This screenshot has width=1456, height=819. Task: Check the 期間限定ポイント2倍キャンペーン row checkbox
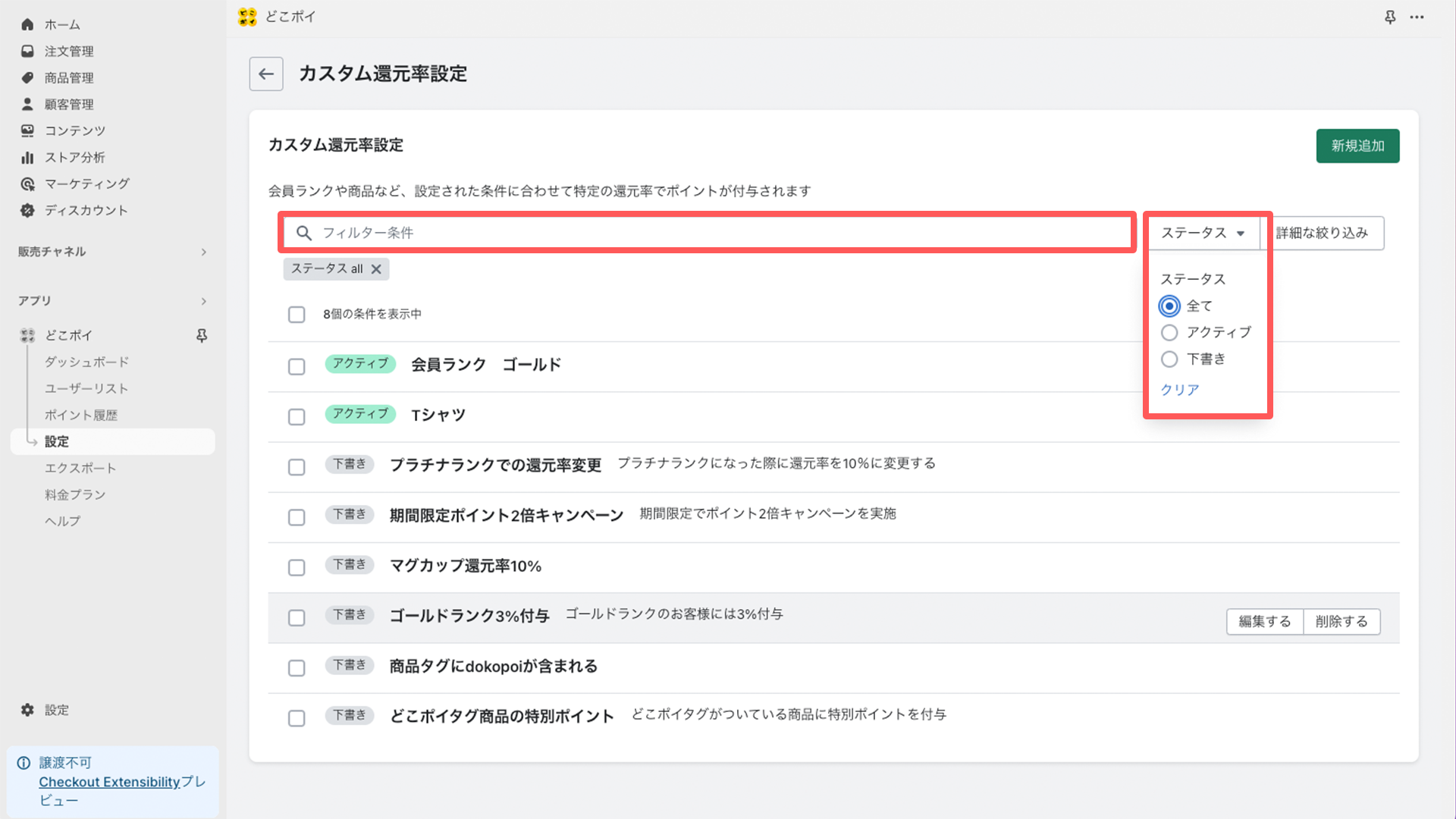[x=297, y=516]
